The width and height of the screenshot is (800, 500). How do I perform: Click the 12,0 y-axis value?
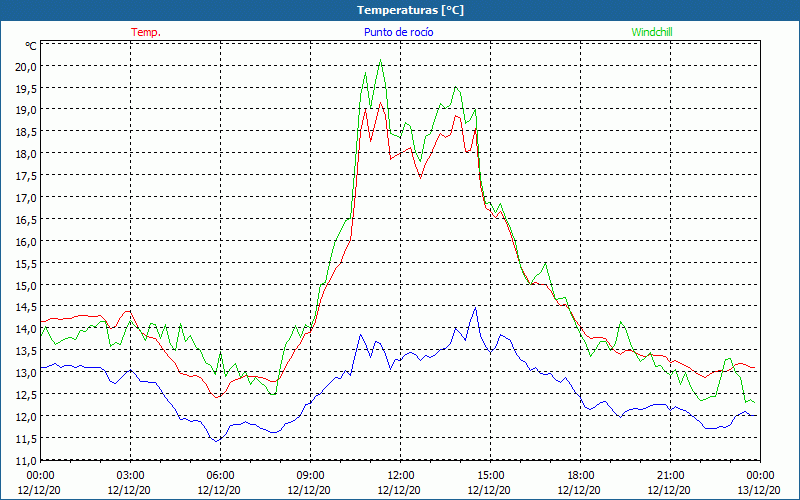click(27, 417)
